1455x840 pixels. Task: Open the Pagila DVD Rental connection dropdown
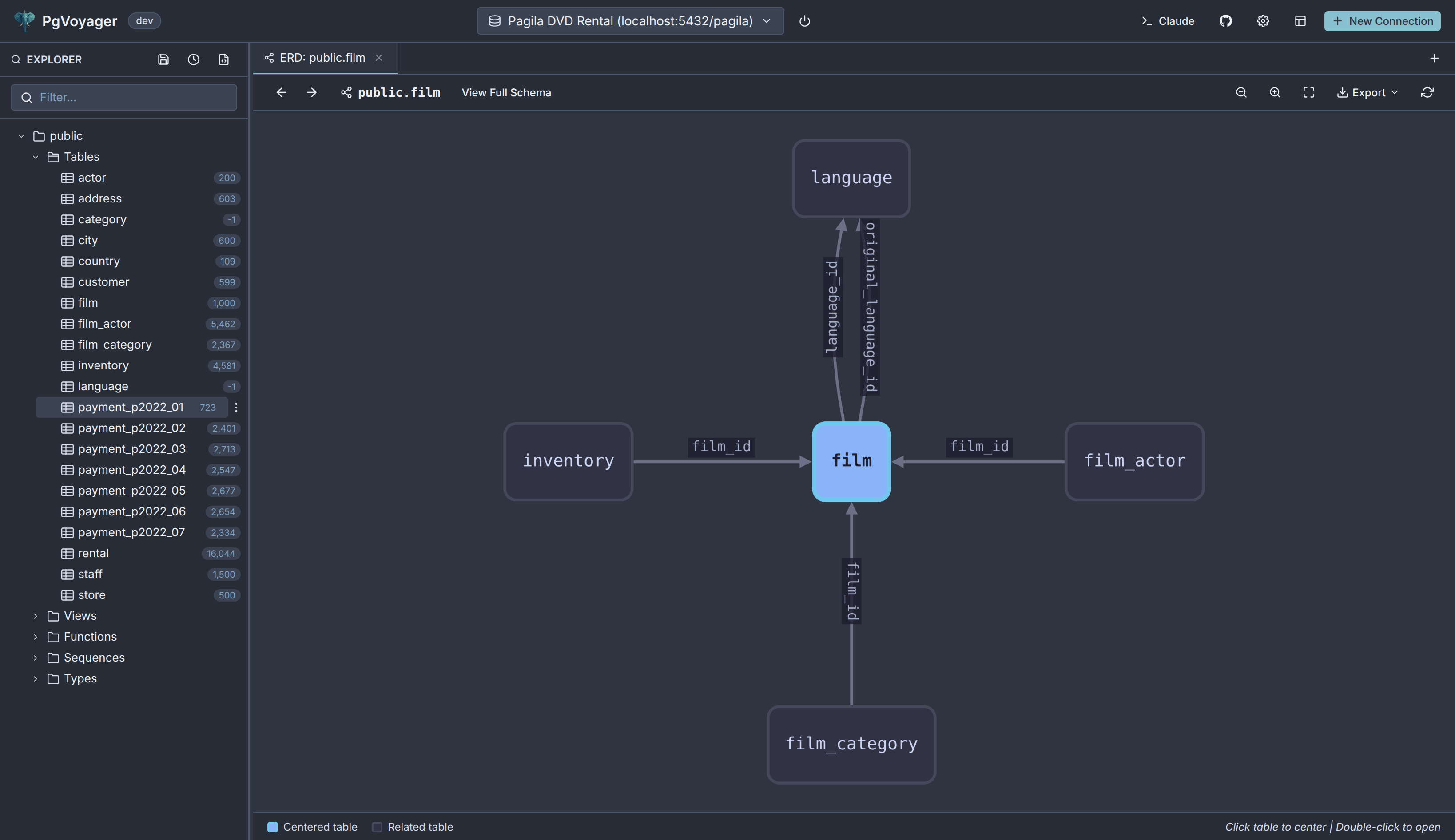pos(630,21)
